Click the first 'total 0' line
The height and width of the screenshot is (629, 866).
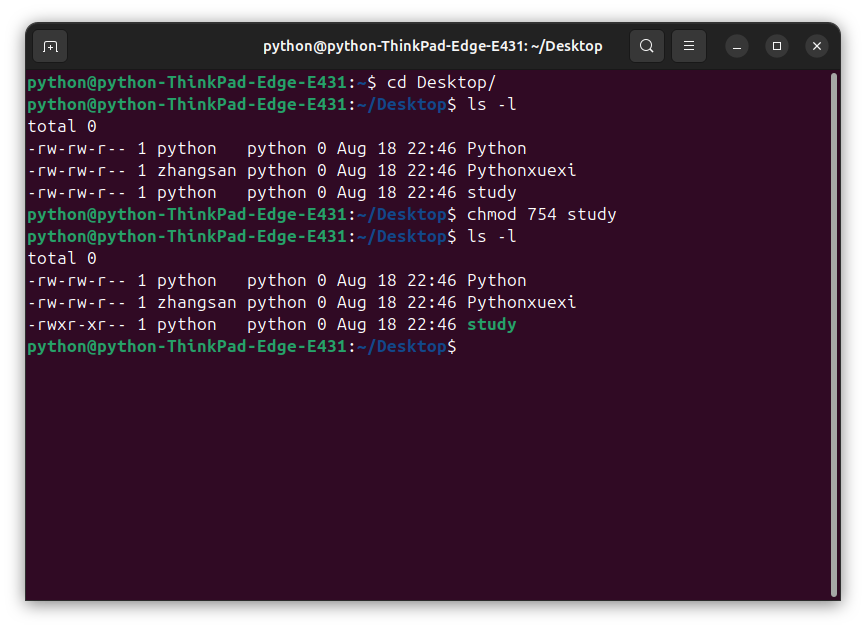coord(62,126)
